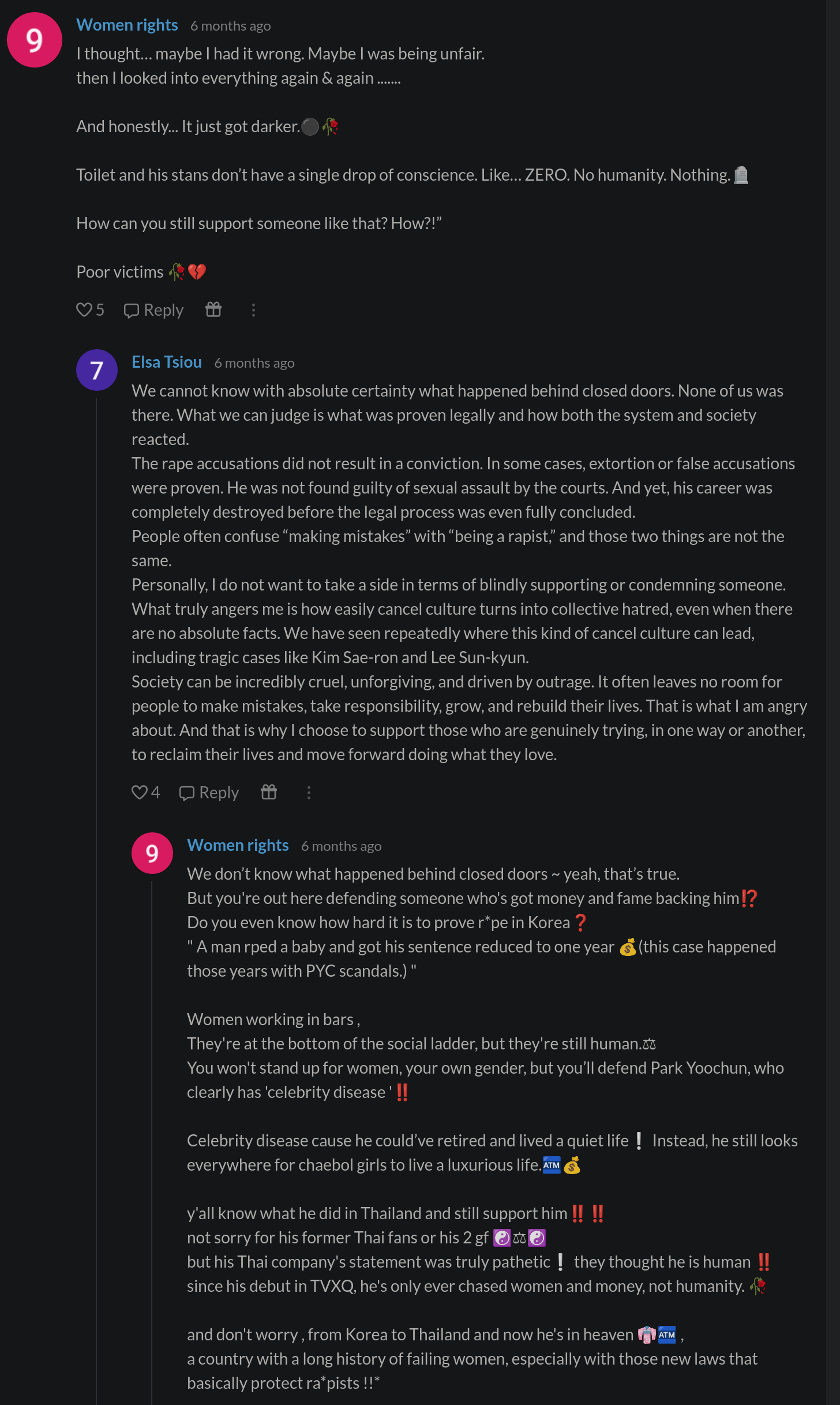
Task: Reply to Elsa Tsiou's comment
Action: tap(209, 793)
